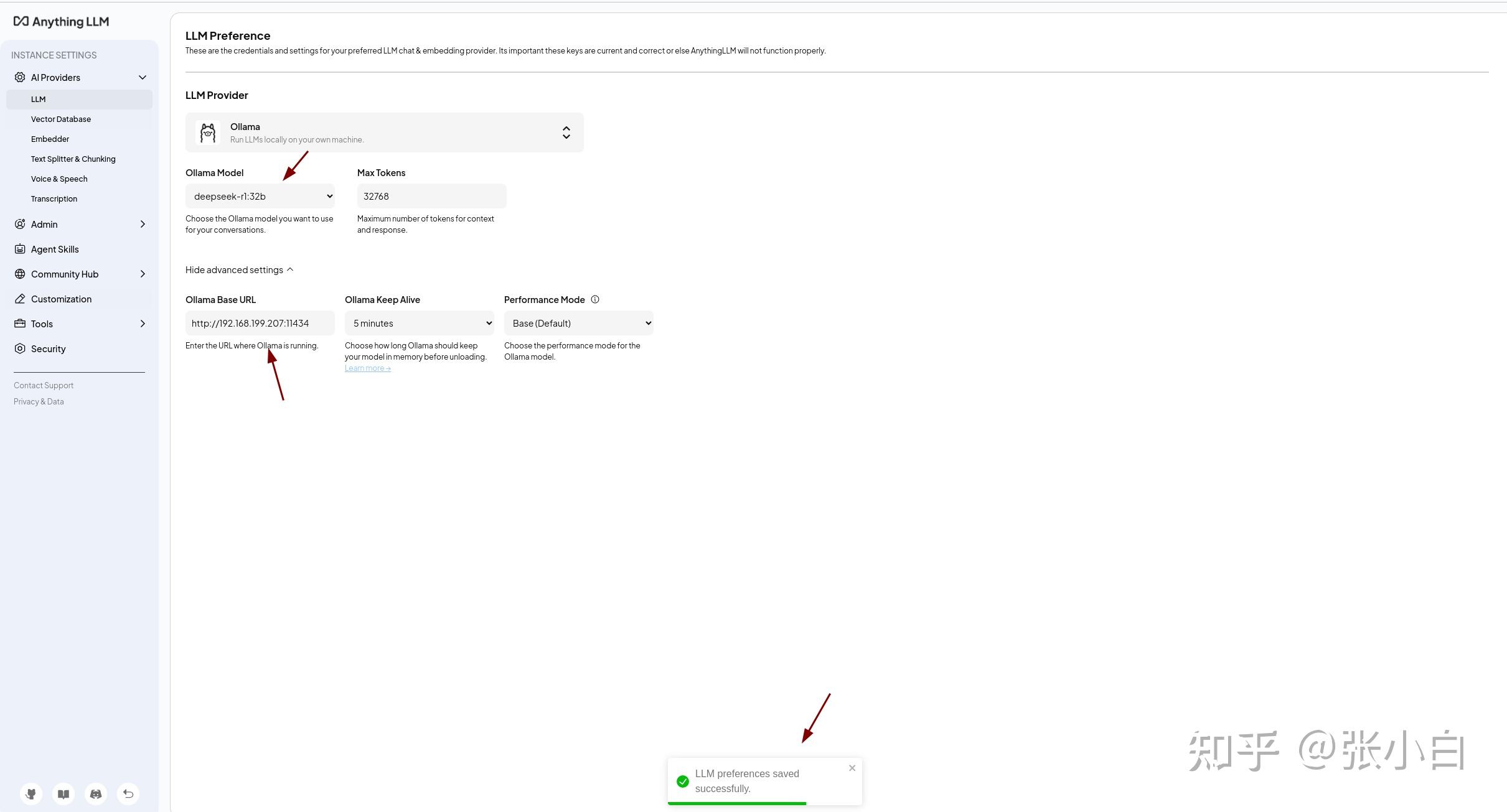Click the Community Hub globe icon
The image size is (1507, 812).
click(20, 274)
